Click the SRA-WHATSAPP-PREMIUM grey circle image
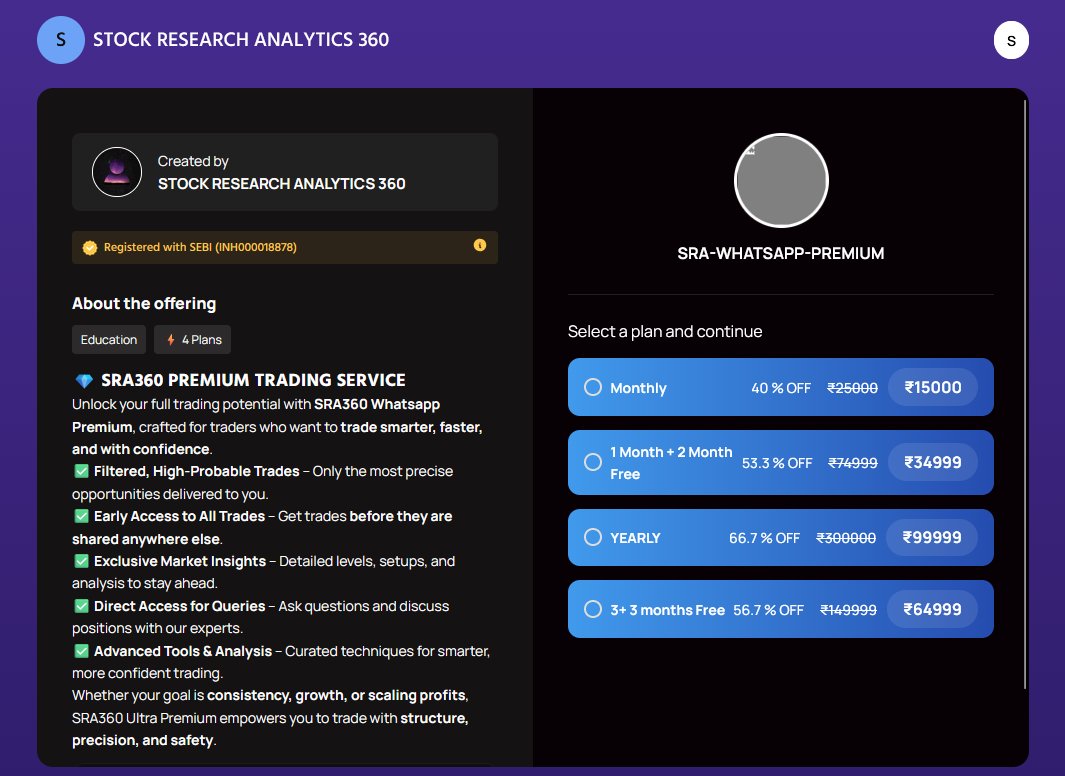This screenshot has height=776, width=1065. point(781,181)
